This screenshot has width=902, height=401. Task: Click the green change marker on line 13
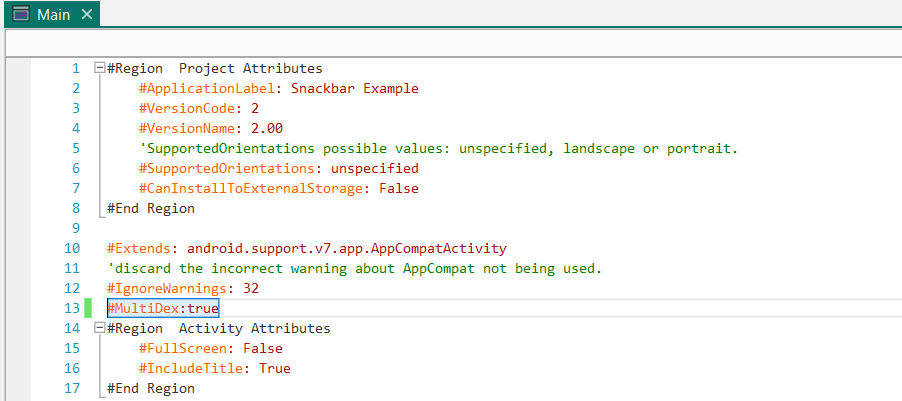coord(88,309)
